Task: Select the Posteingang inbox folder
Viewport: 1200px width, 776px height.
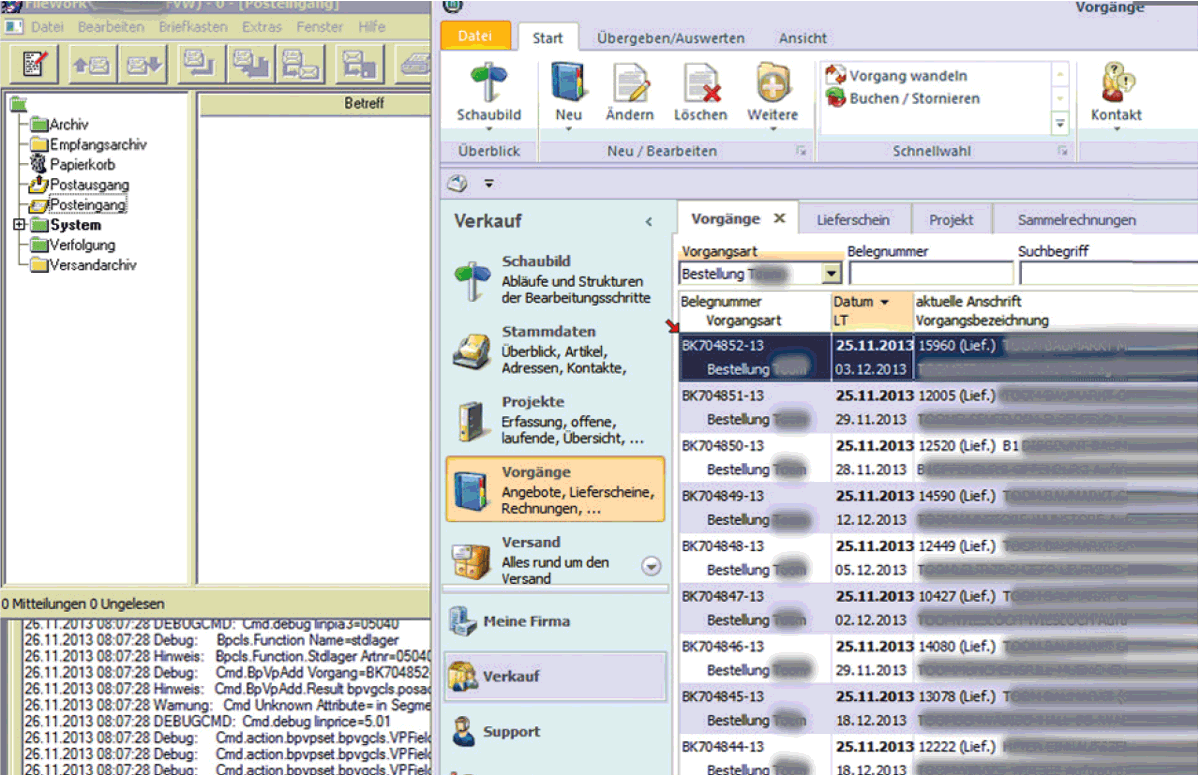Action: (78, 205)
